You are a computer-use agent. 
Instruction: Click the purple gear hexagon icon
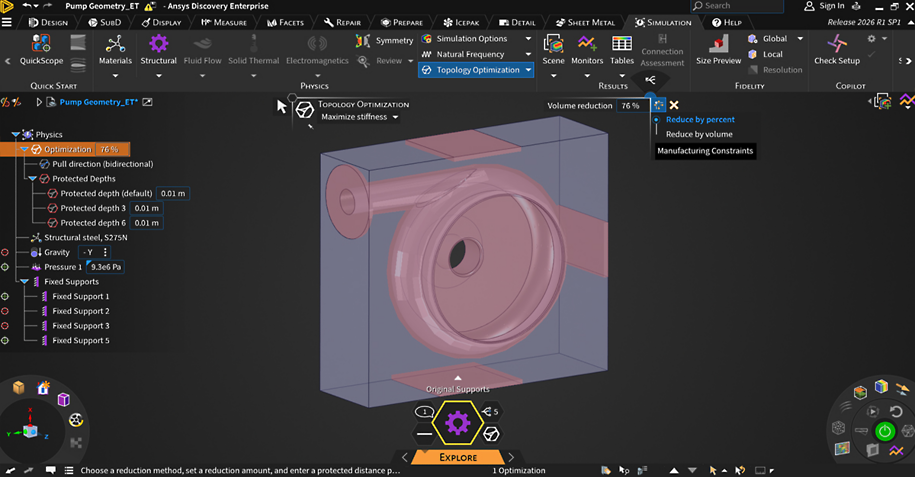coord(458,423)
